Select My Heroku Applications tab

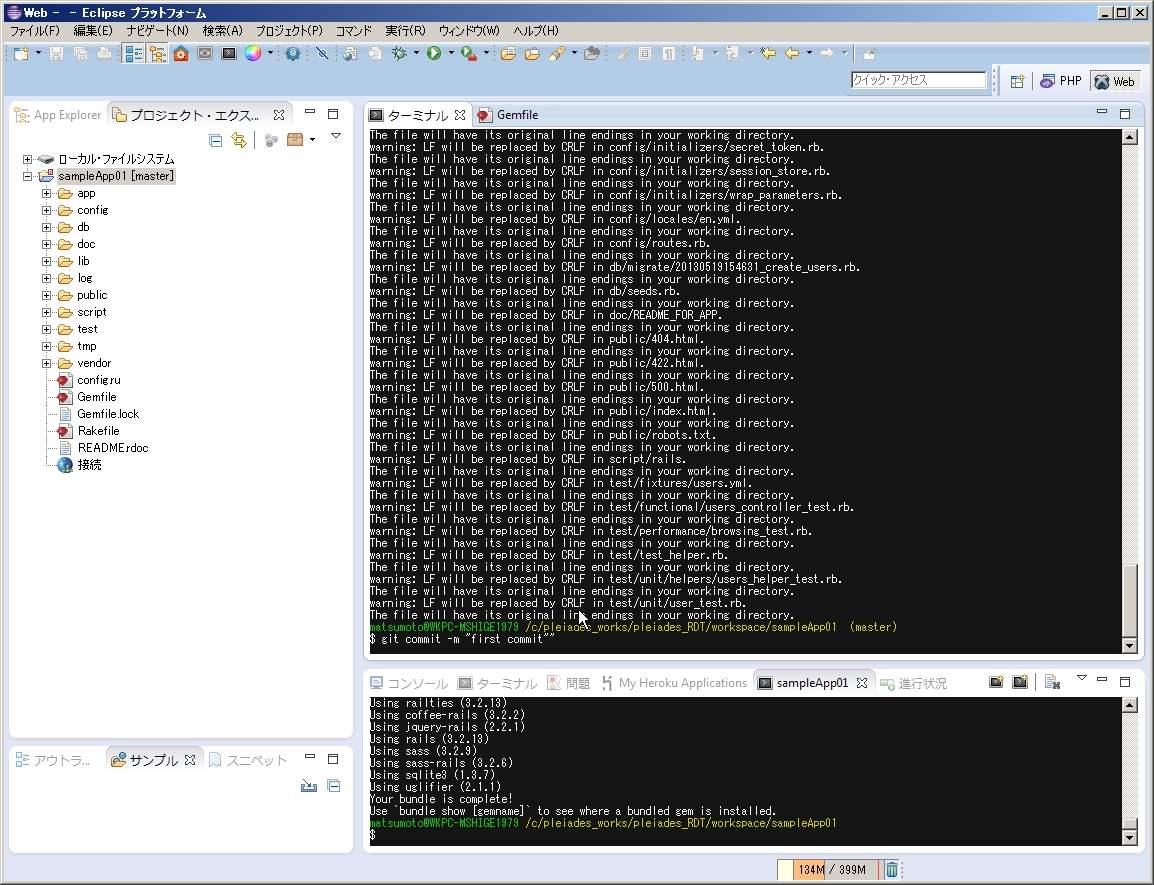674,683
